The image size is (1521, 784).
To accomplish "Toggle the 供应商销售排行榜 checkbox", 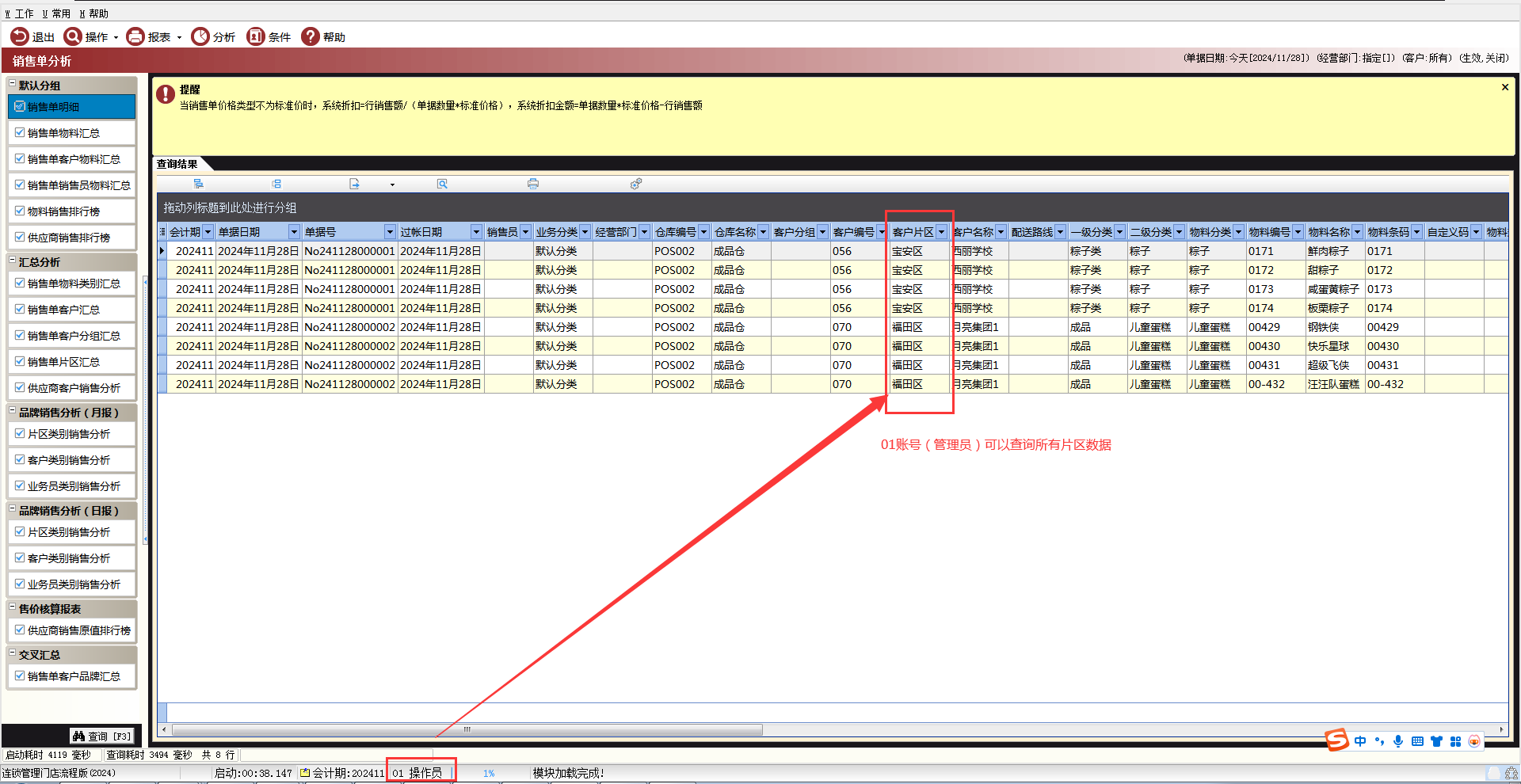I will 20,237.
